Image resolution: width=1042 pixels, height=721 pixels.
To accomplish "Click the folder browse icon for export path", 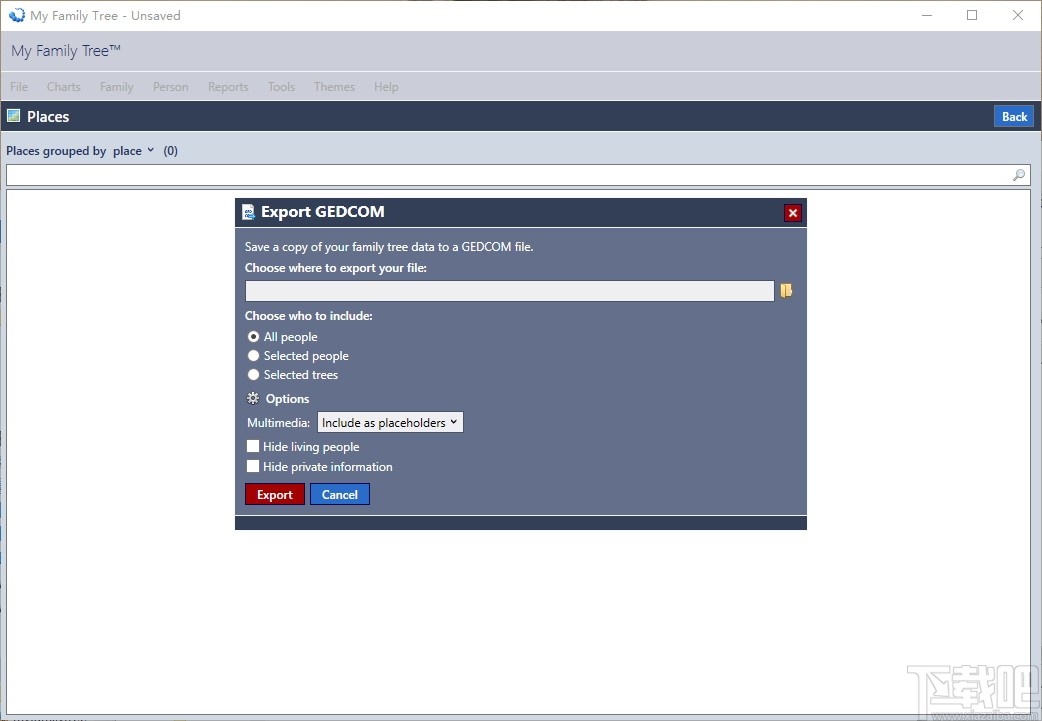I will [x=786, y=290].
